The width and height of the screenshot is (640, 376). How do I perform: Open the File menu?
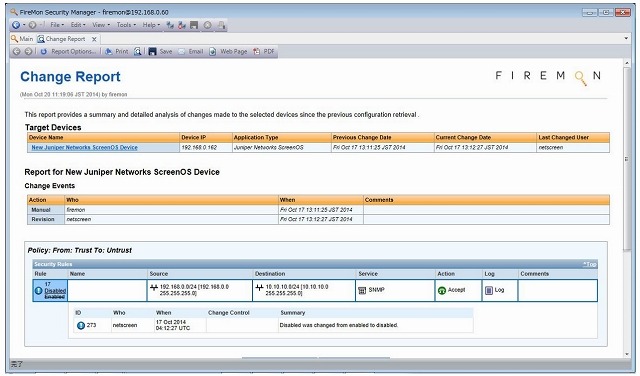[x=57, y=25]
